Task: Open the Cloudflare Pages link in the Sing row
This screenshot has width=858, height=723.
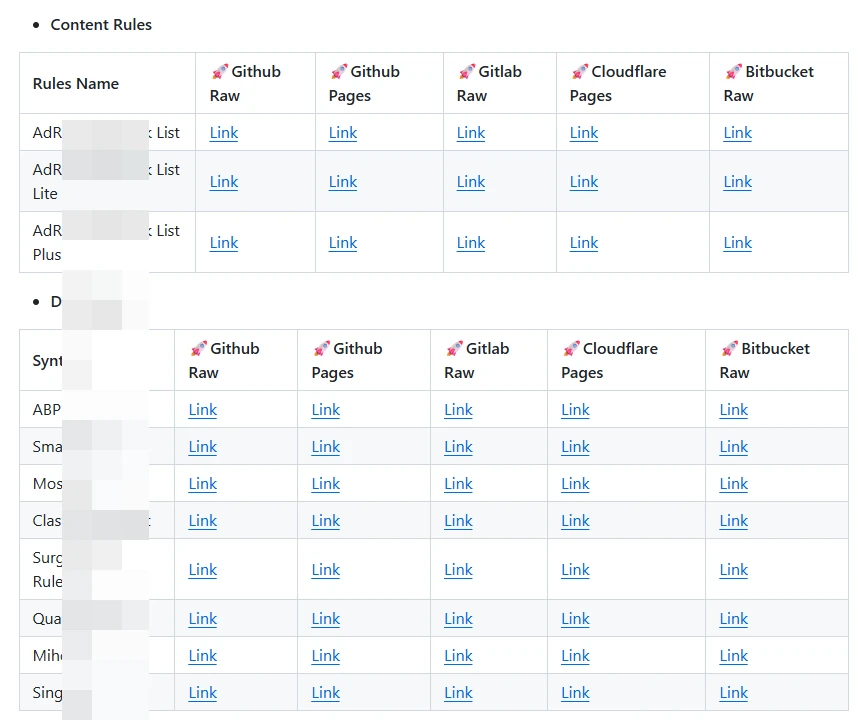Action: [x=575, y=693]
